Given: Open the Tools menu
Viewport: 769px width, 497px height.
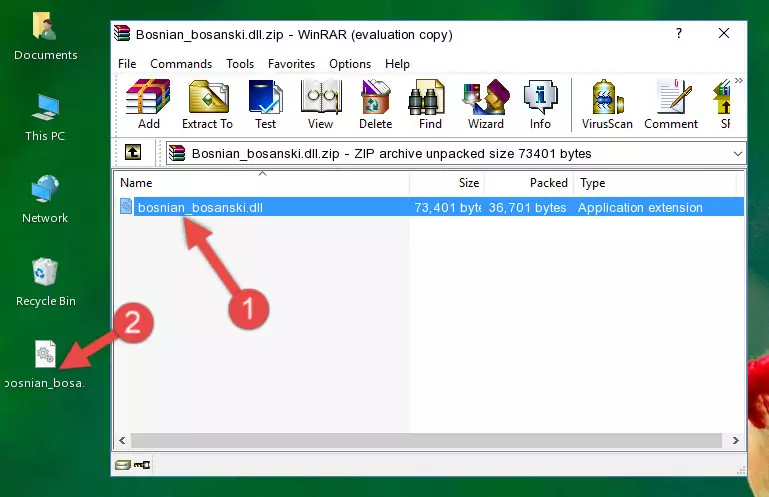Looking at the screenshot, I should (x=240, y=64).
